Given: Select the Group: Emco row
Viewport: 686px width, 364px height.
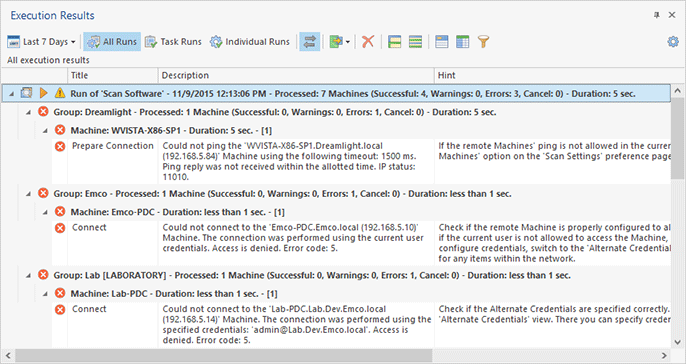Looking at the screenshot, I should pyautogui.click(x=282, y=193).
